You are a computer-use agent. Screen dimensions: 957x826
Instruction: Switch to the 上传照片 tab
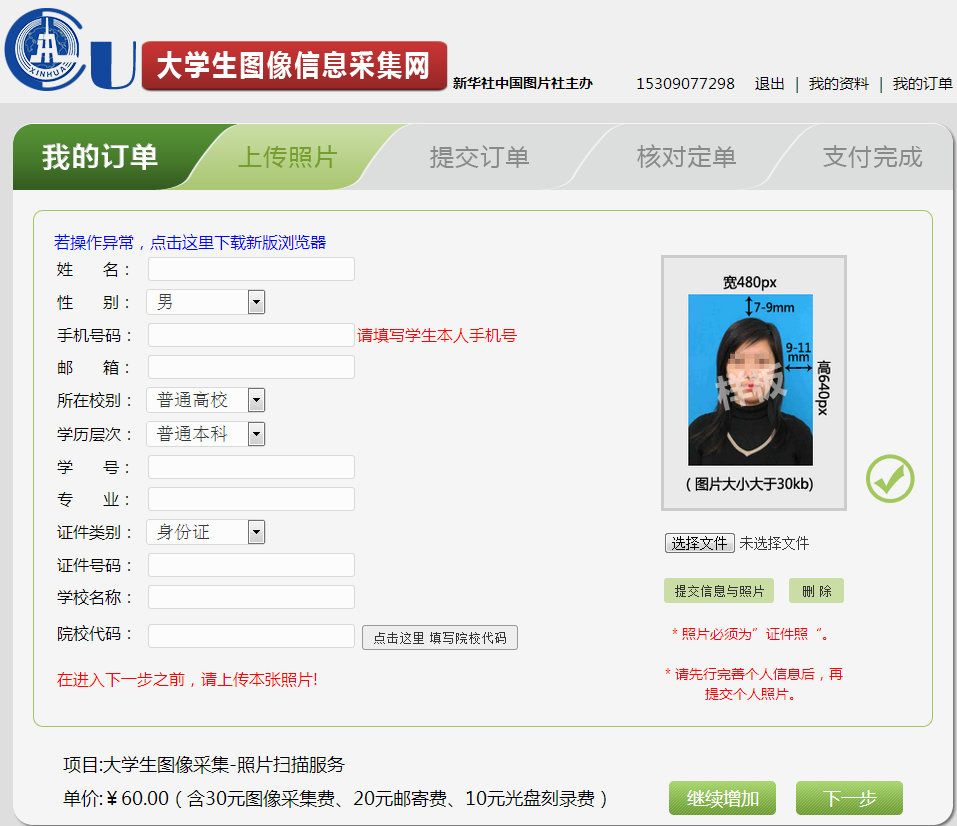(287, 157)
